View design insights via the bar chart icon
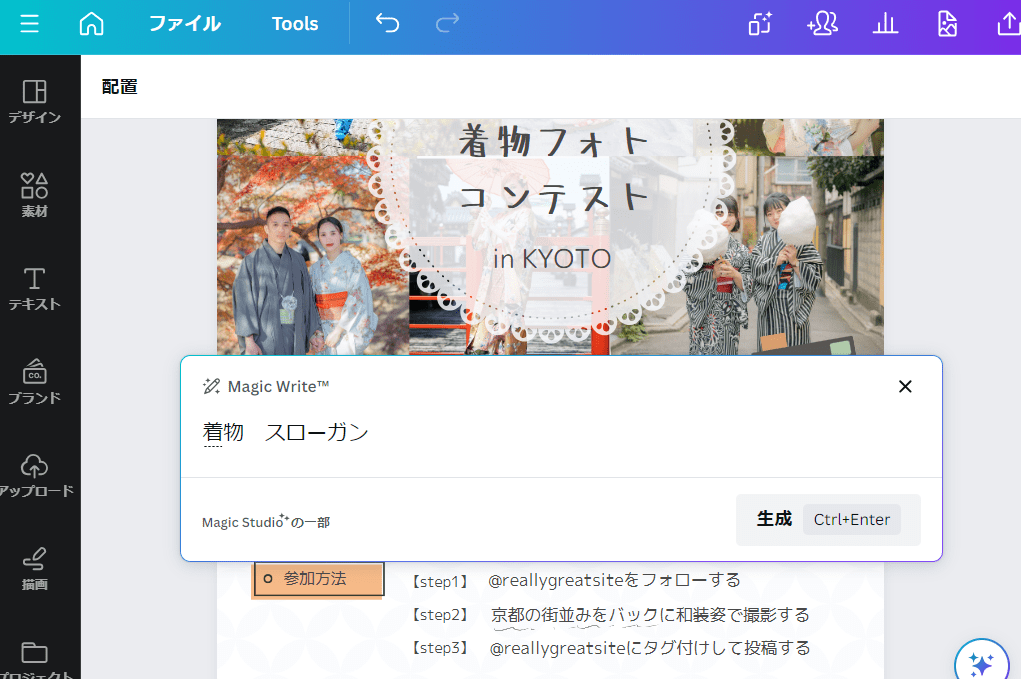 coord(885,24)
